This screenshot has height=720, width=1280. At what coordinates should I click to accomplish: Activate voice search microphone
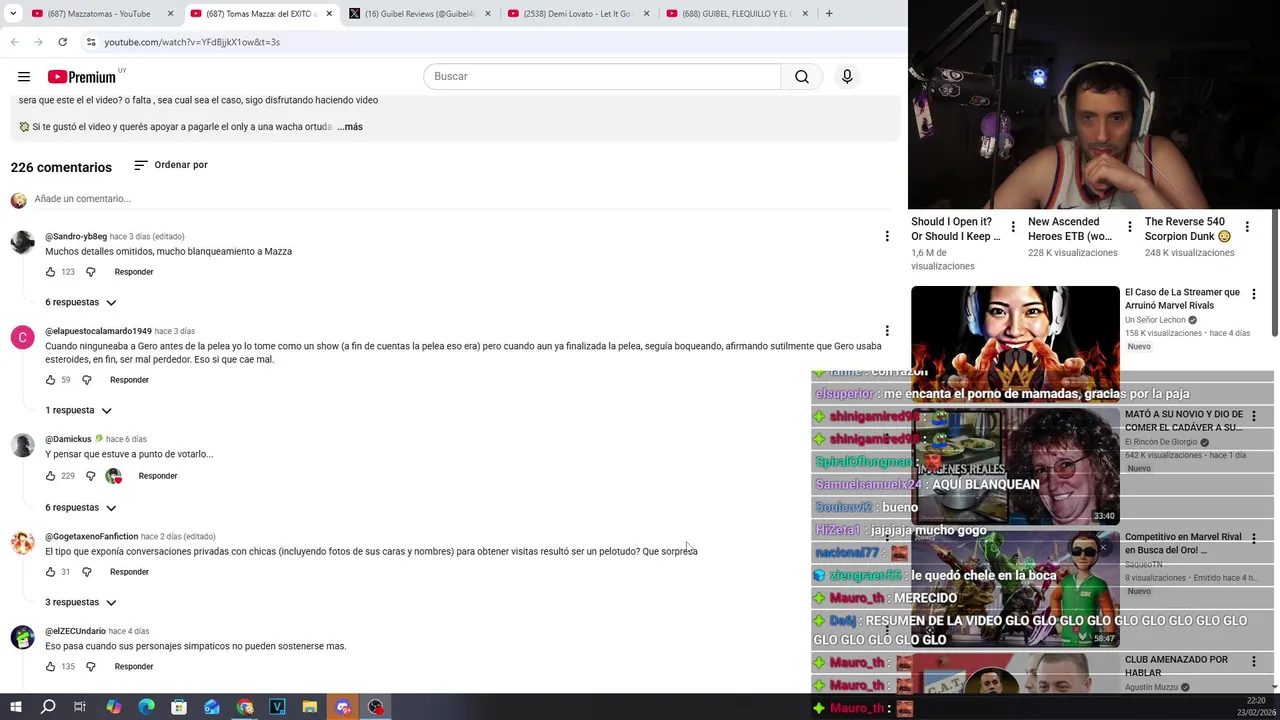(847, 77)
